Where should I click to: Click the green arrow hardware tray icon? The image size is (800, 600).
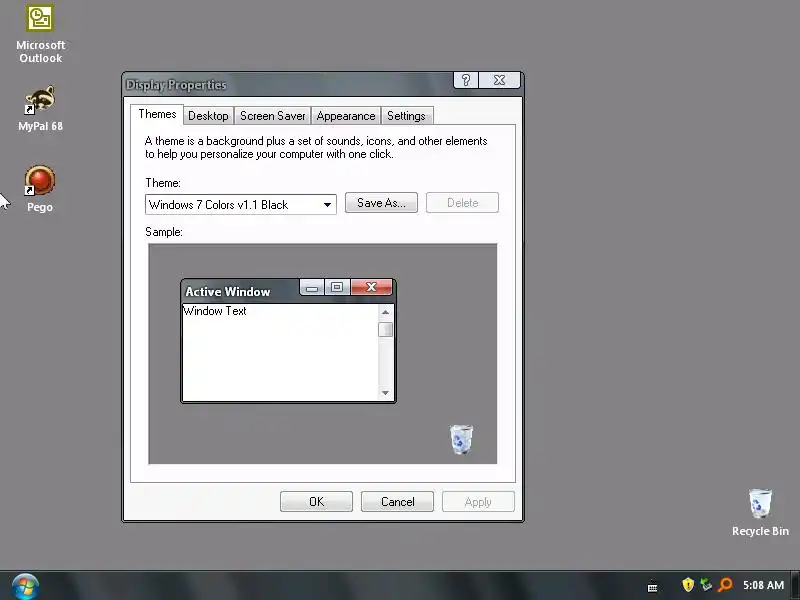(x=706, y=585)
